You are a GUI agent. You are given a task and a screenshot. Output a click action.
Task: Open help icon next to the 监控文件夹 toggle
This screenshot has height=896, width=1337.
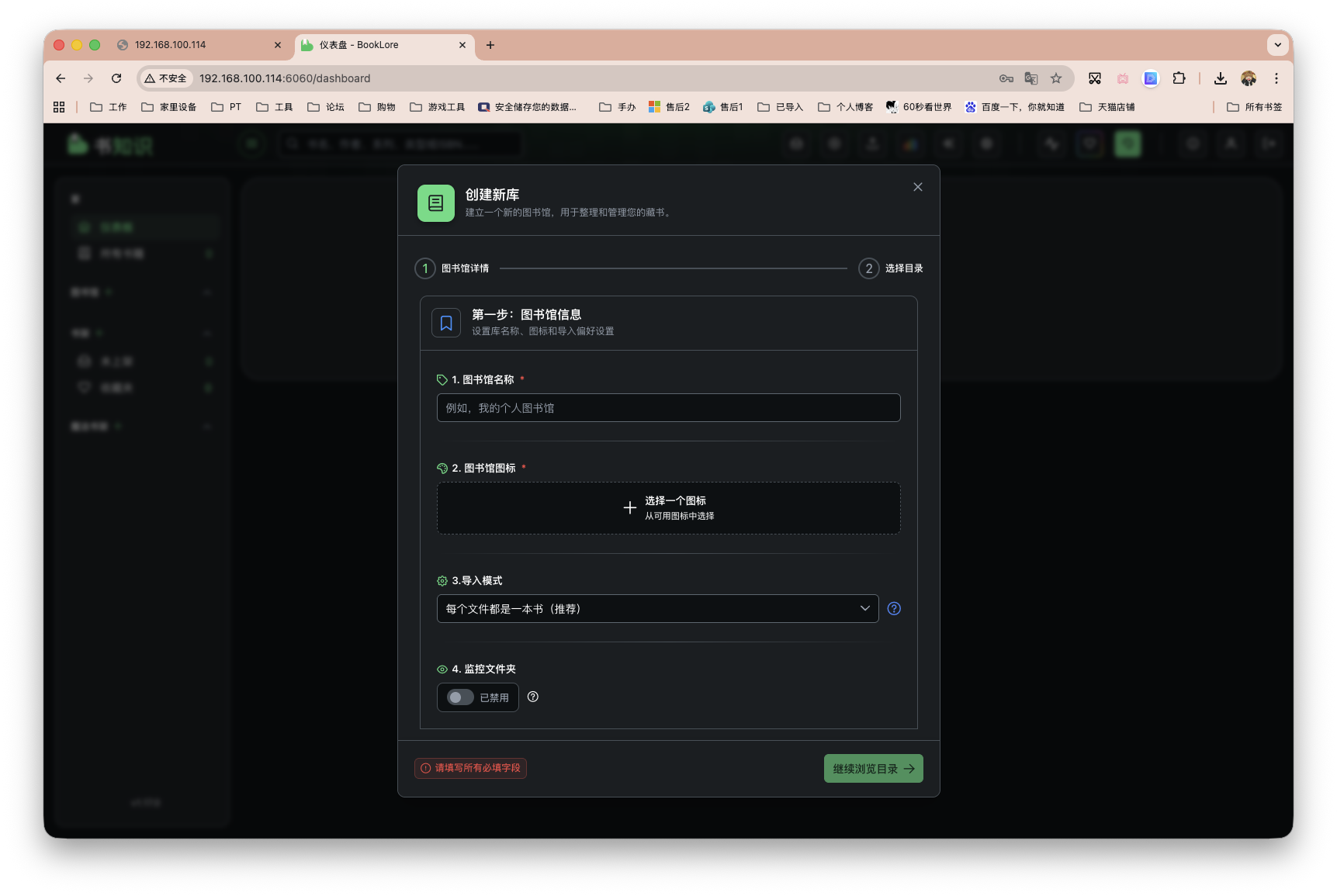click(x=532, y=697)
